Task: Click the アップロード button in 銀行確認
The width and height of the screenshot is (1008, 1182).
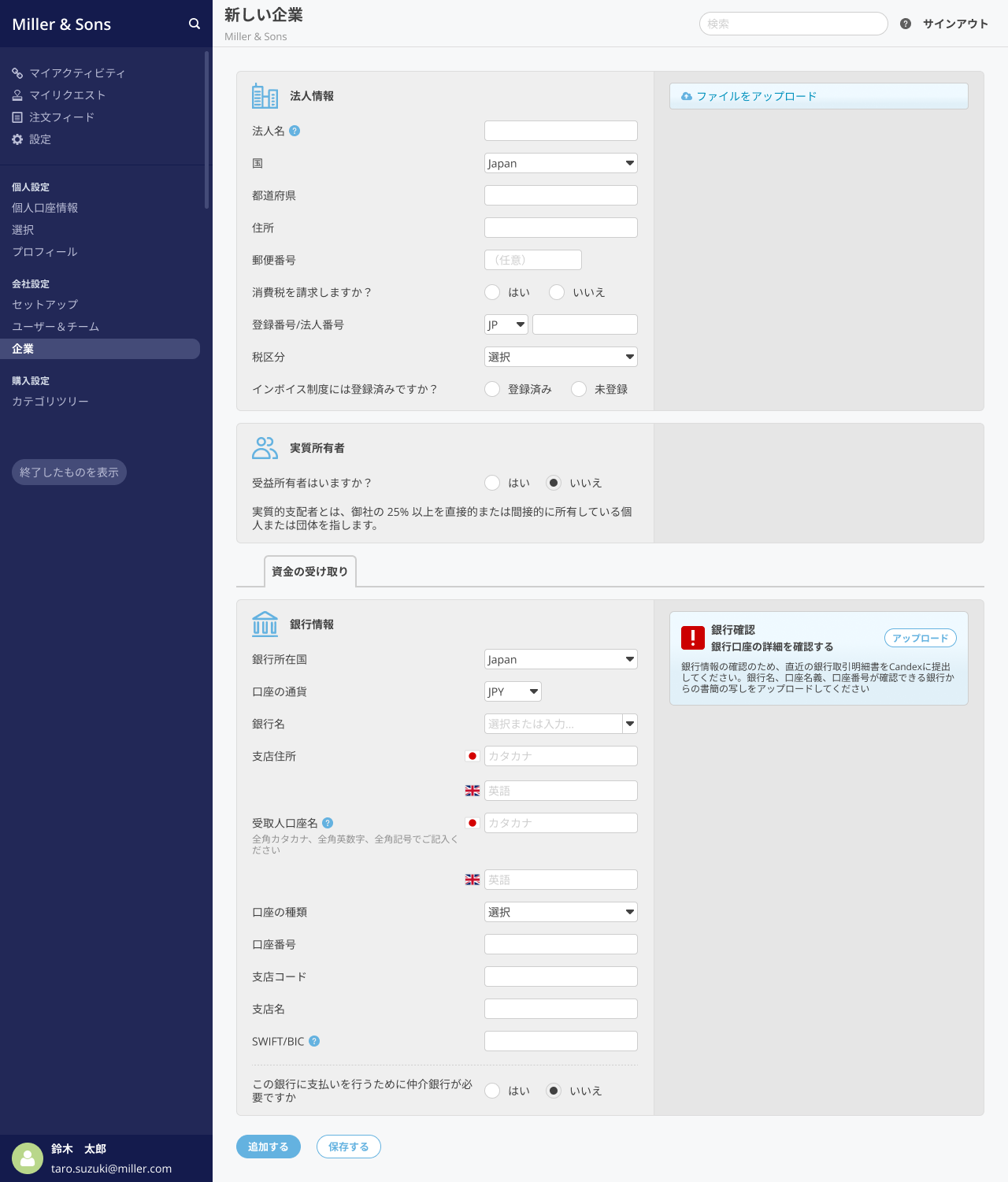Action: [x=920, y=638]
